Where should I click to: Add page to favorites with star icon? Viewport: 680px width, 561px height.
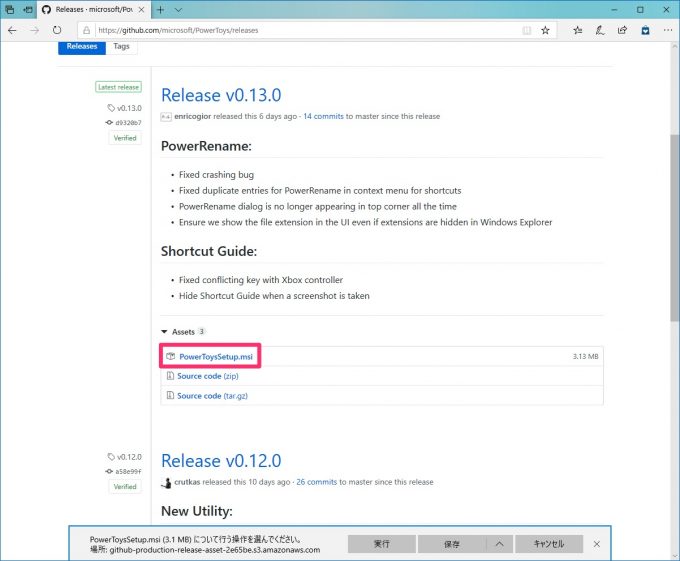tap(545, 30)
